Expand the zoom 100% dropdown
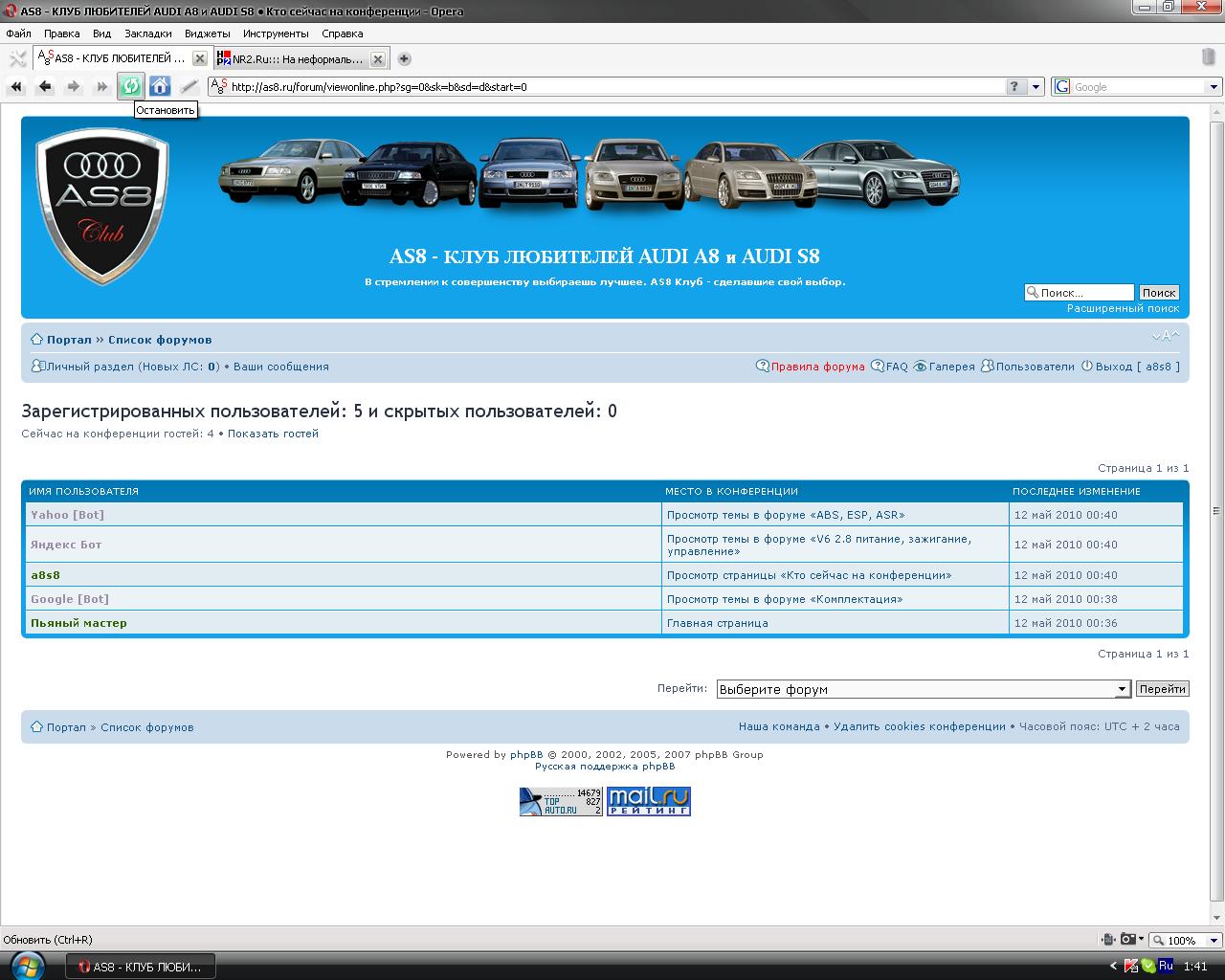The height and width of the screenshot is (980, 1225). tap(1214, 941)
